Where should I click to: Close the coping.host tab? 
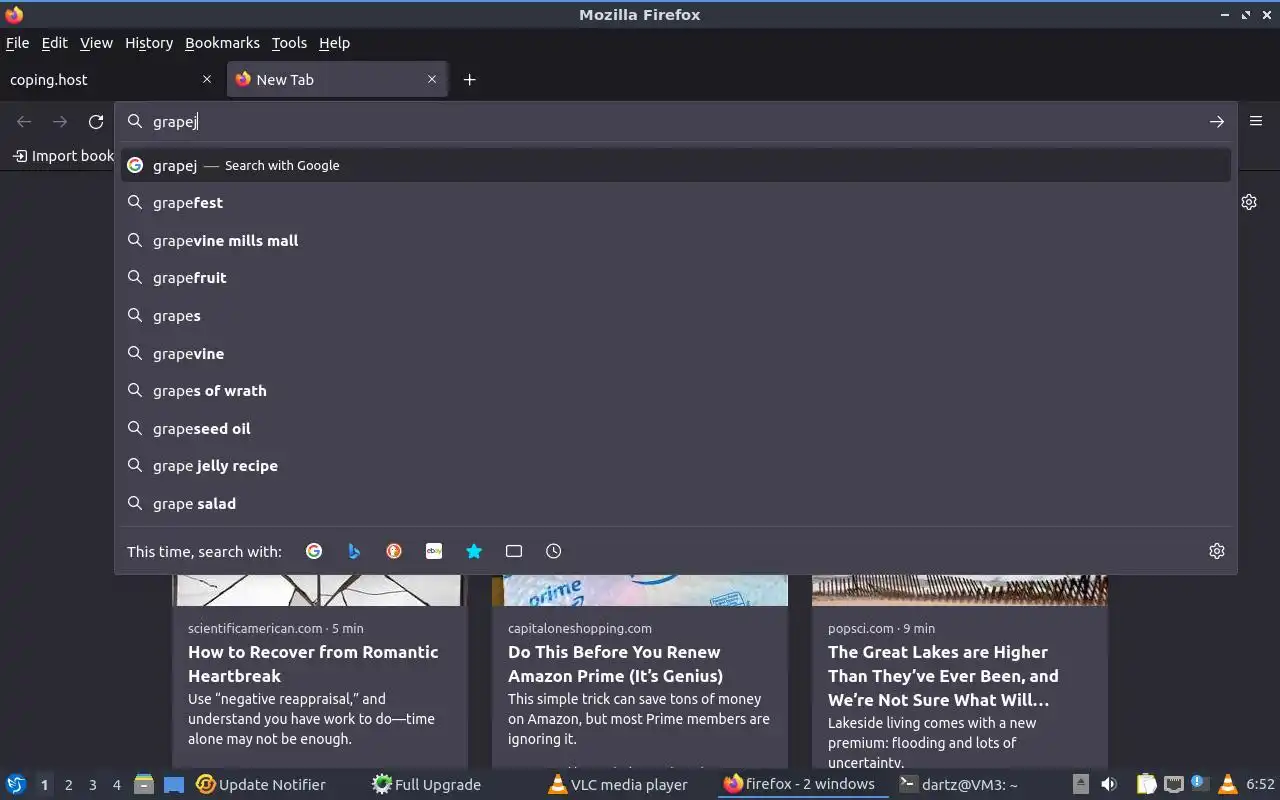coord(207,79)
